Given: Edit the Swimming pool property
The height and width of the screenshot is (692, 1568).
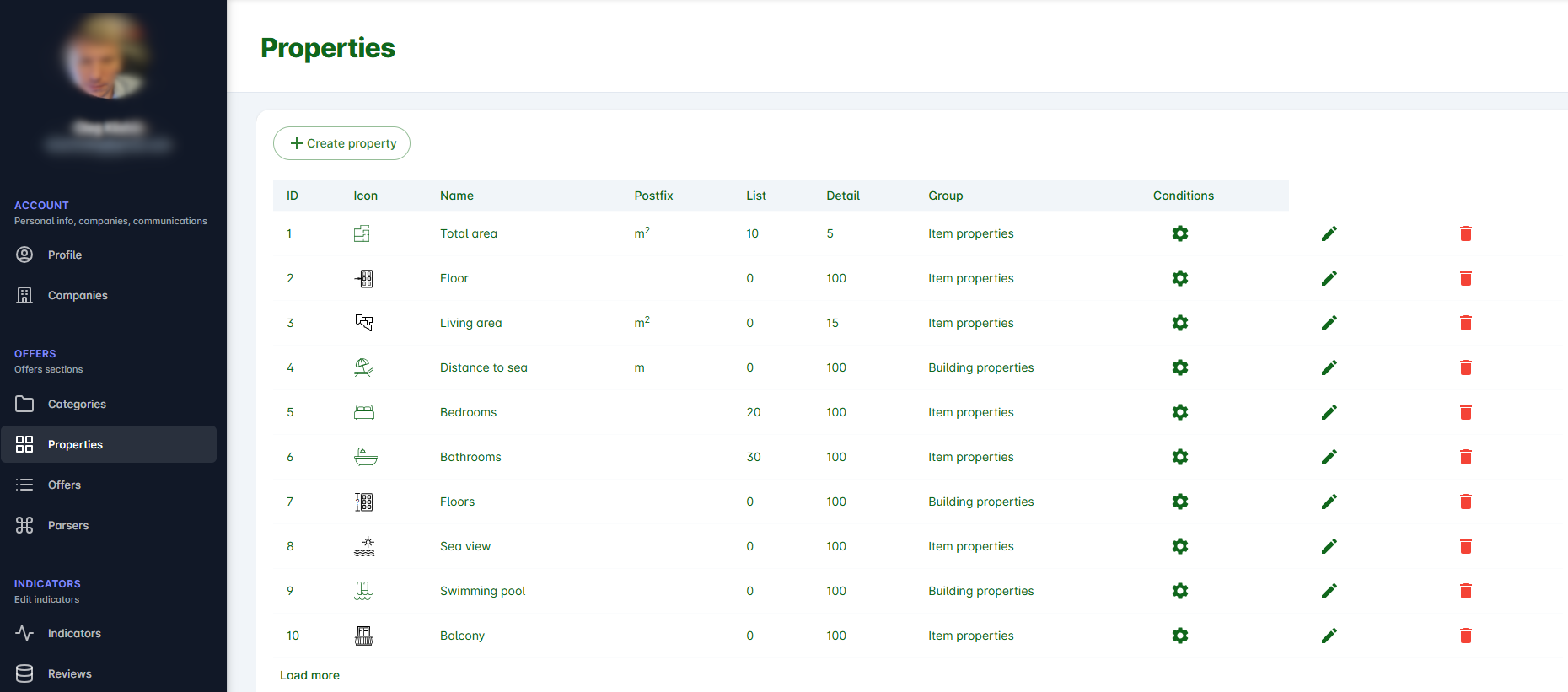Looking at the screenshot, I should point(1329,591).
